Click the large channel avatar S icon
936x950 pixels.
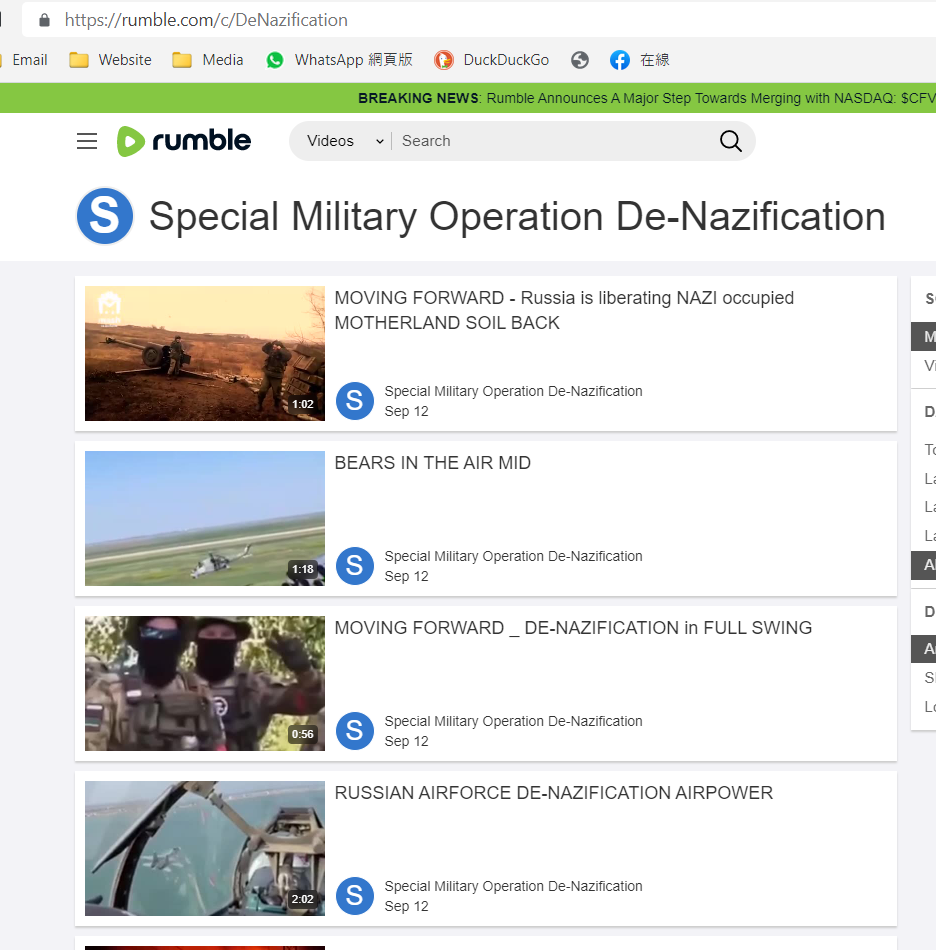click(x=105, y=216)
